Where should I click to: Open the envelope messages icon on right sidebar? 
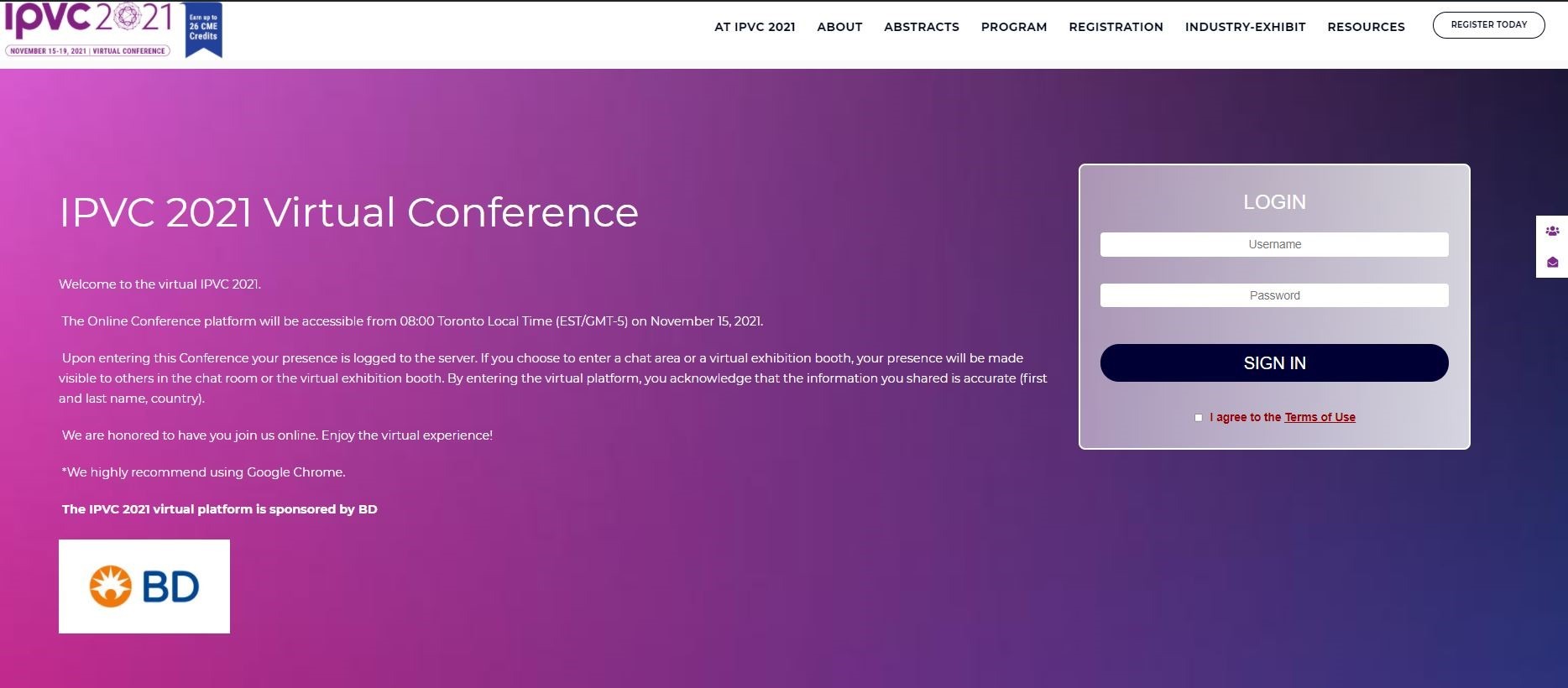click(1552, 263)
